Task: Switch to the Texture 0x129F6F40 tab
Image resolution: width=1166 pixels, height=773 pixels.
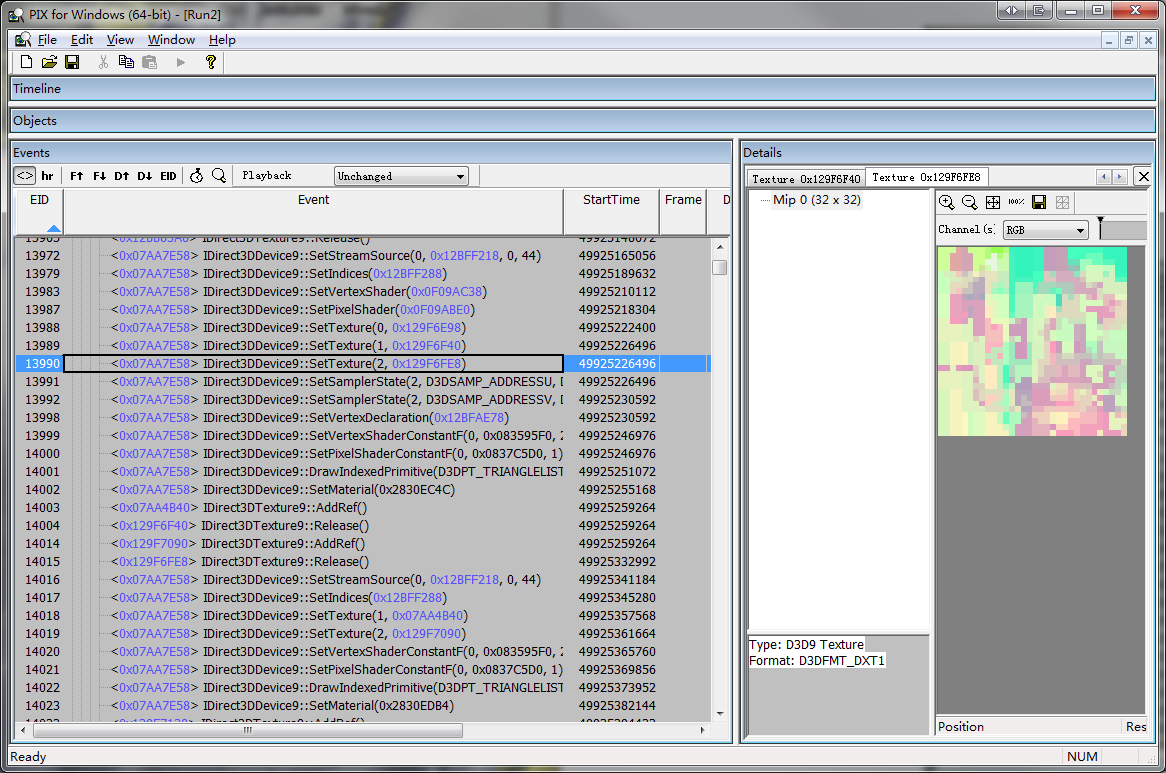Action: [x=806, y=178]
